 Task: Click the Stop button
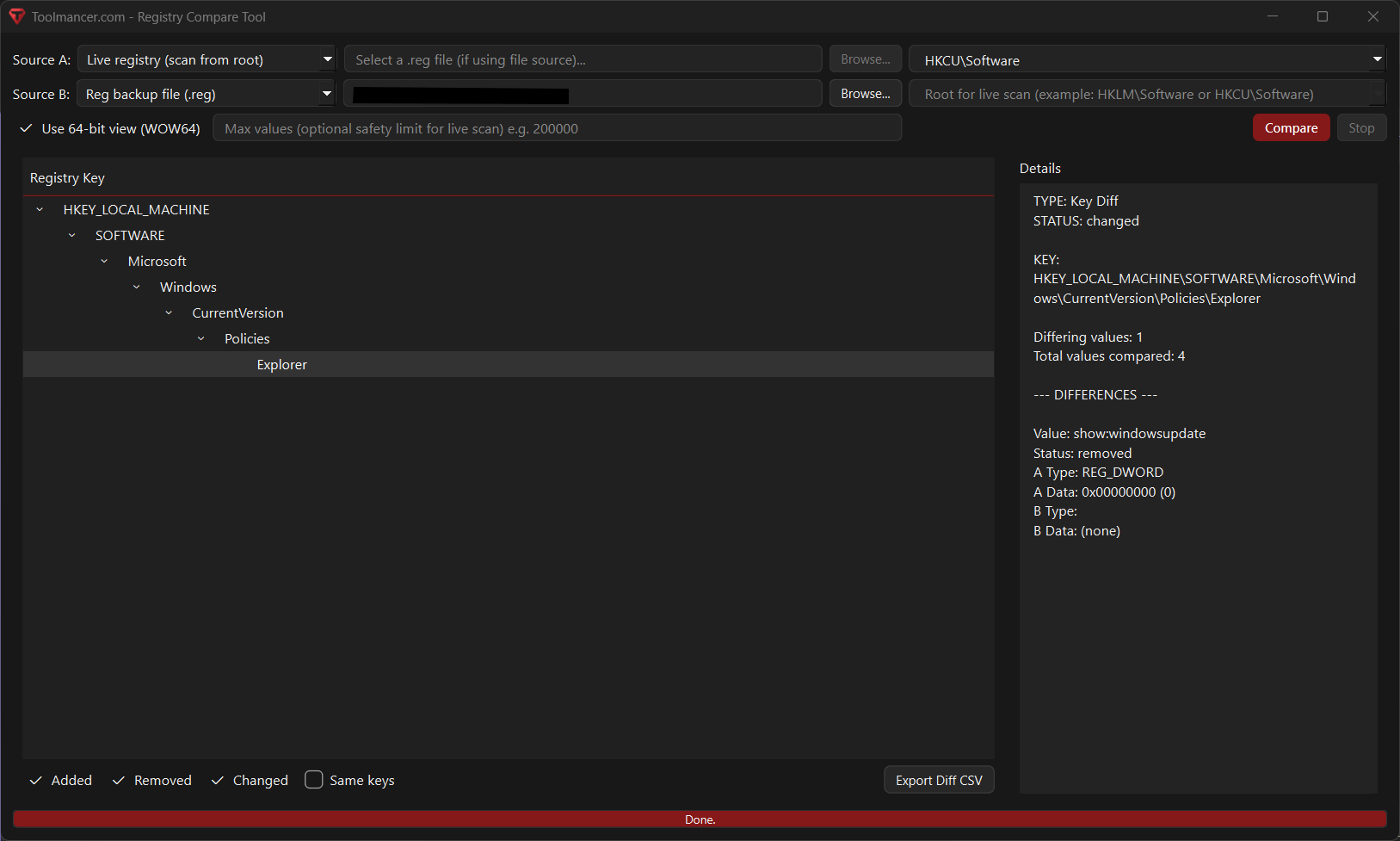point(1361,127)
